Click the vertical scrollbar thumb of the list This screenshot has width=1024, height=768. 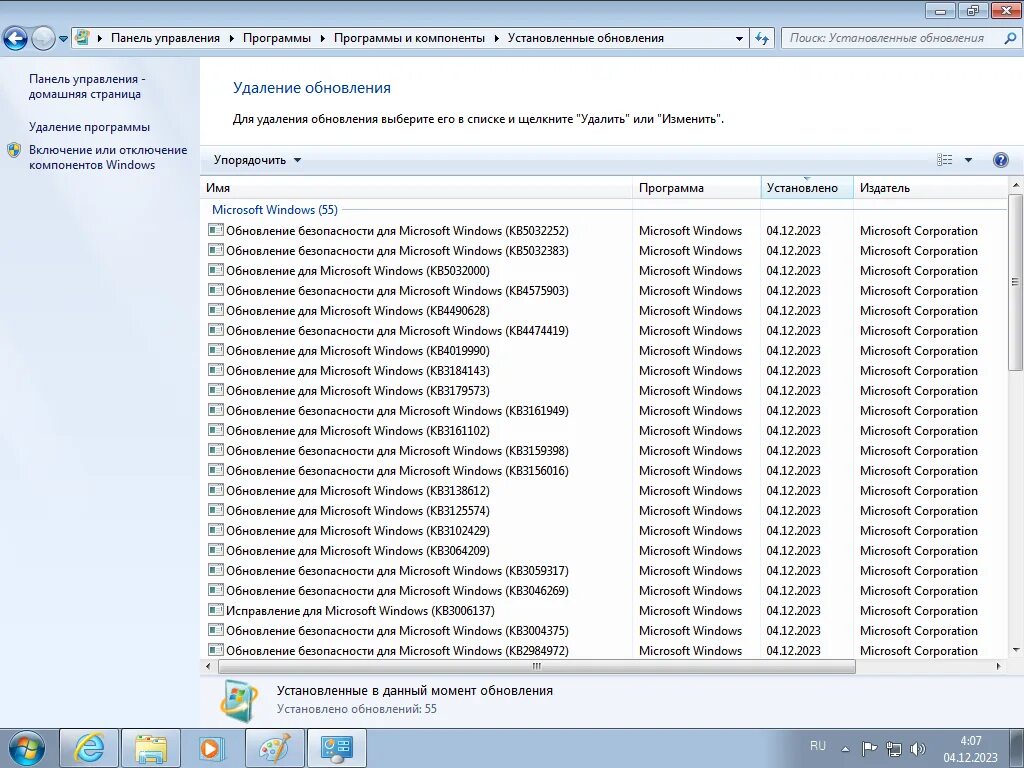click(1015, 282)
